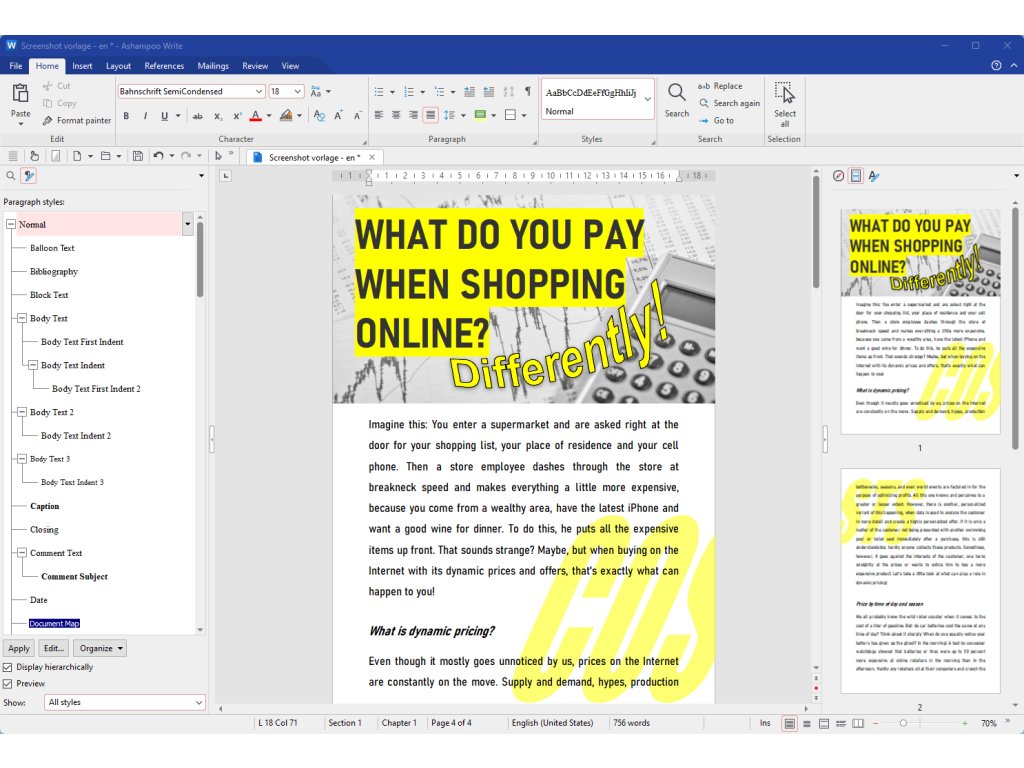Collapse the Body Text tree node
Viewport: 1024px width, 768px height.
tap(22, 318)
